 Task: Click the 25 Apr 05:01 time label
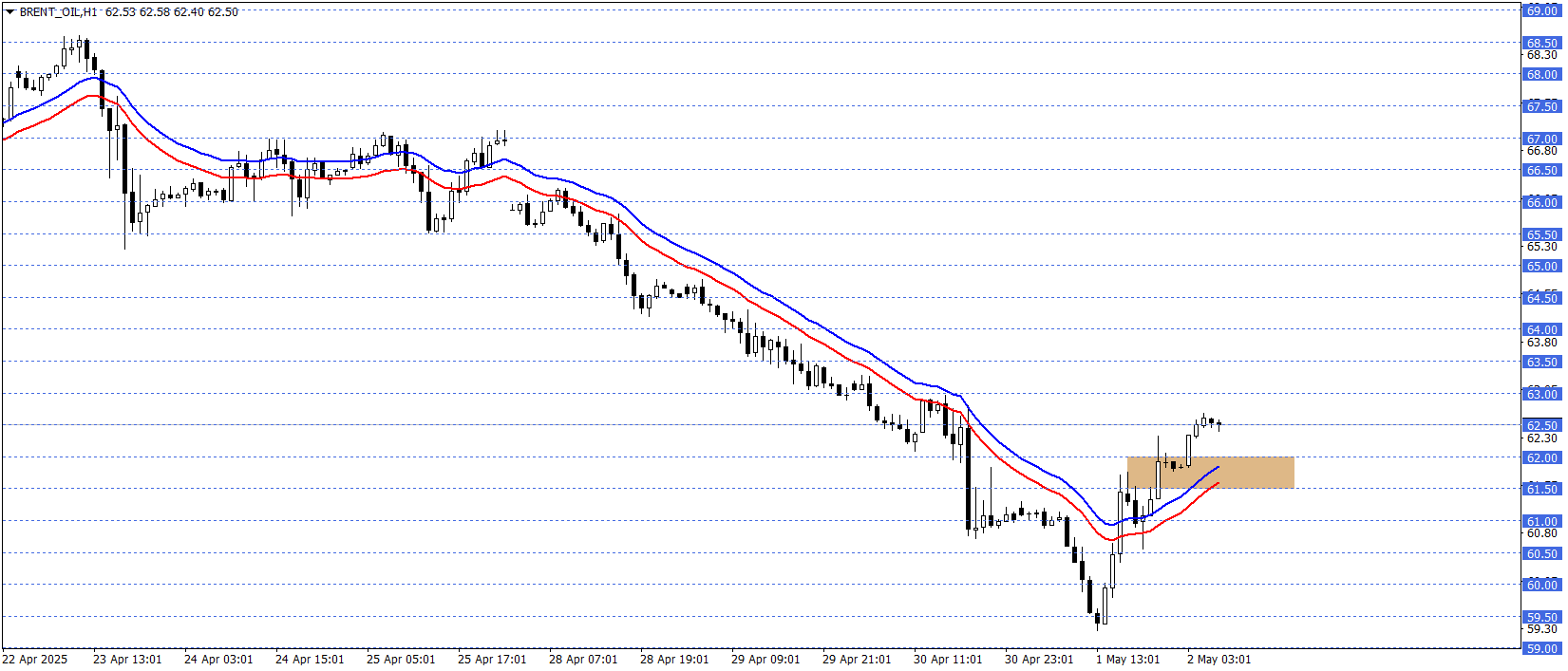click(x=401, y=659)
